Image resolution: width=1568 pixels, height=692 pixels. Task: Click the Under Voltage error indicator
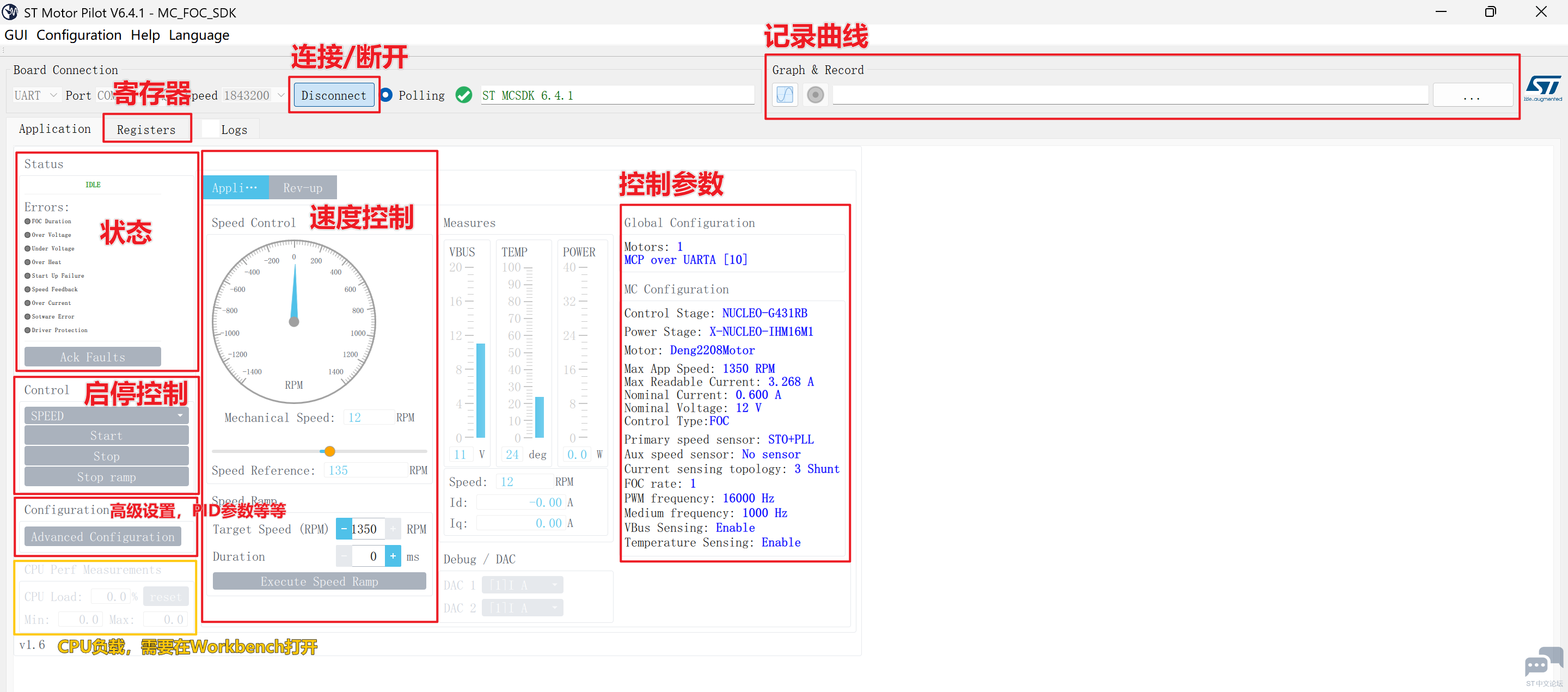click(27, 248)
